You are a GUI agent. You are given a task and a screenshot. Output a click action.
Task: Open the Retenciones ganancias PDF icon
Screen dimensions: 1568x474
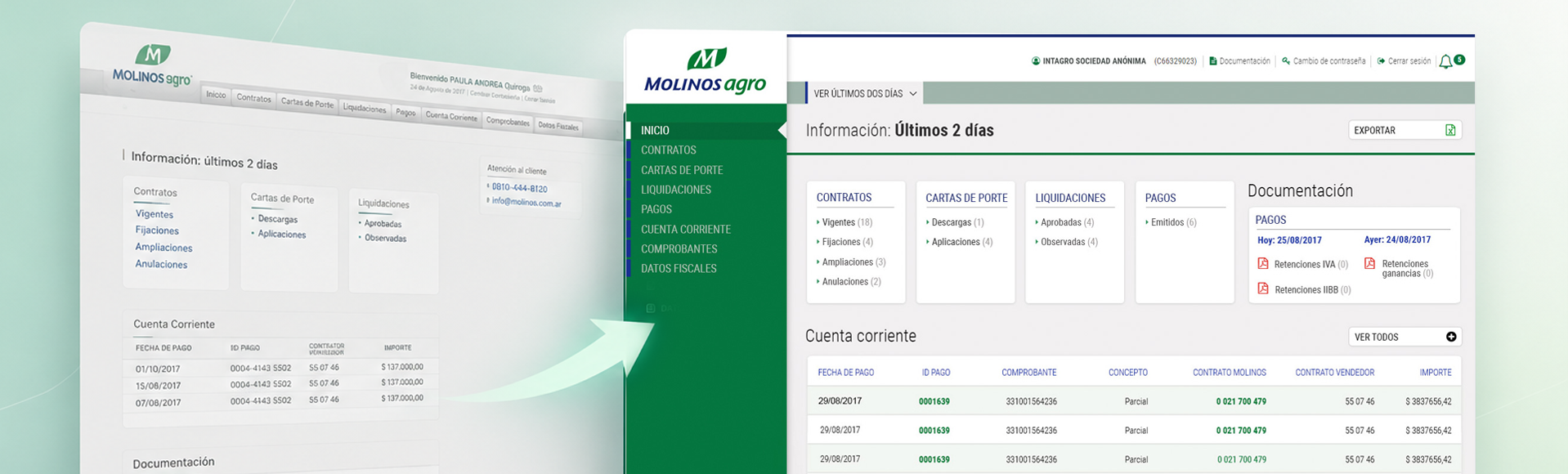[1369, 263]
